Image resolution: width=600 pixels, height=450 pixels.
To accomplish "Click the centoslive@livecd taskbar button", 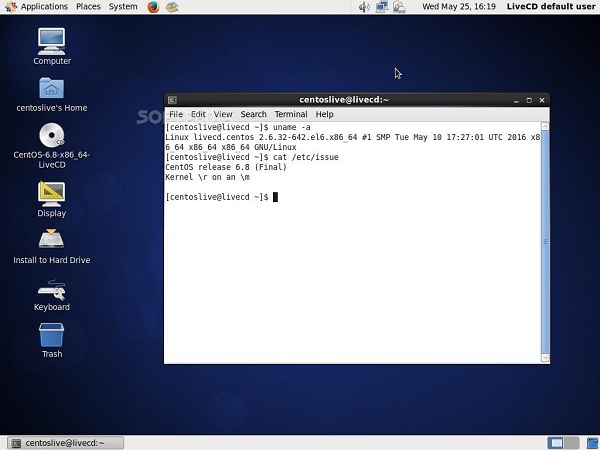I will [x=66, y=443].
